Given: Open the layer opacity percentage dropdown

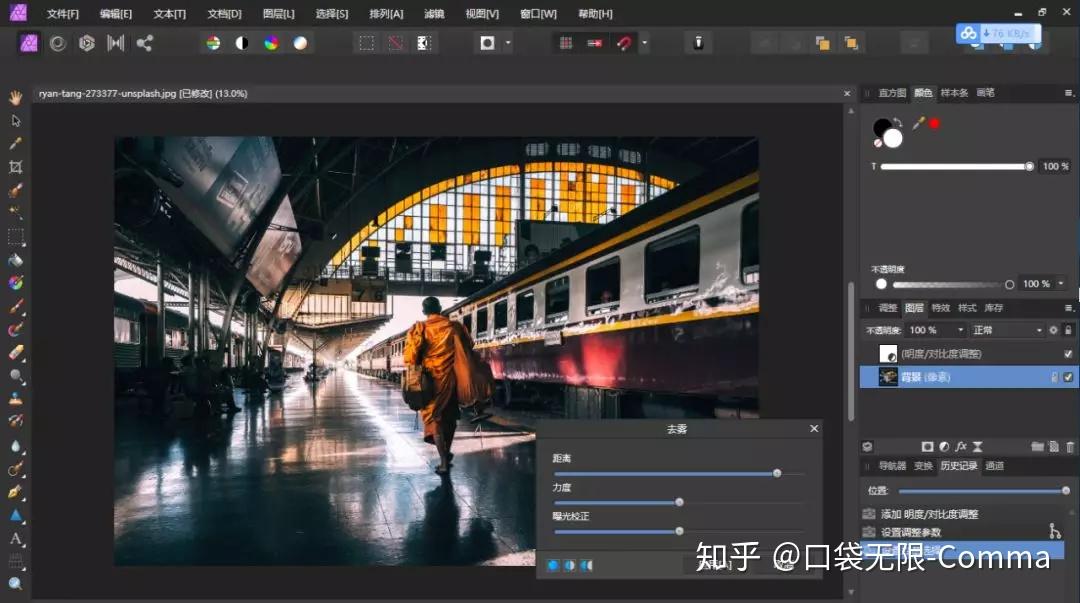Looking at the screenshot, I should [x=960, y=330].
